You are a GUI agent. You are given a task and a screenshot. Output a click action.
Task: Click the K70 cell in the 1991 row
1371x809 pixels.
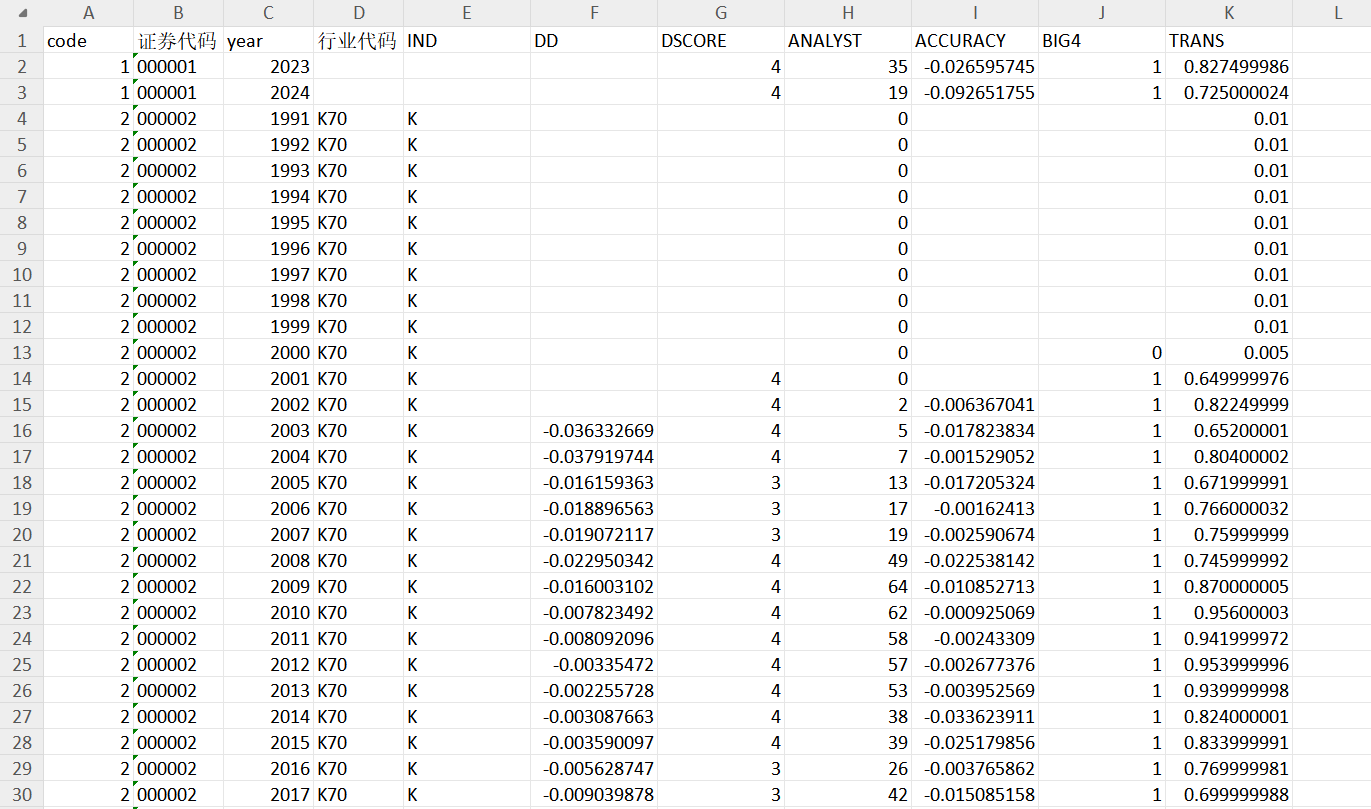(x=358, y=119)
